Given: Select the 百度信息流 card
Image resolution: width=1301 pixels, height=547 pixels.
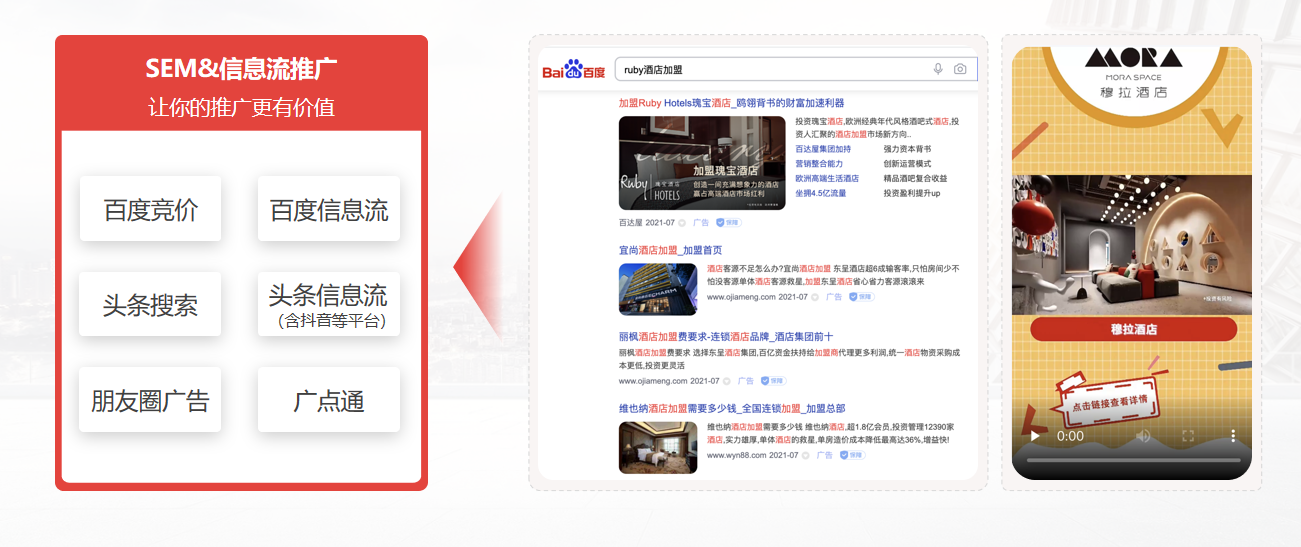Looking at the screenshot, I should pos(329,209).
